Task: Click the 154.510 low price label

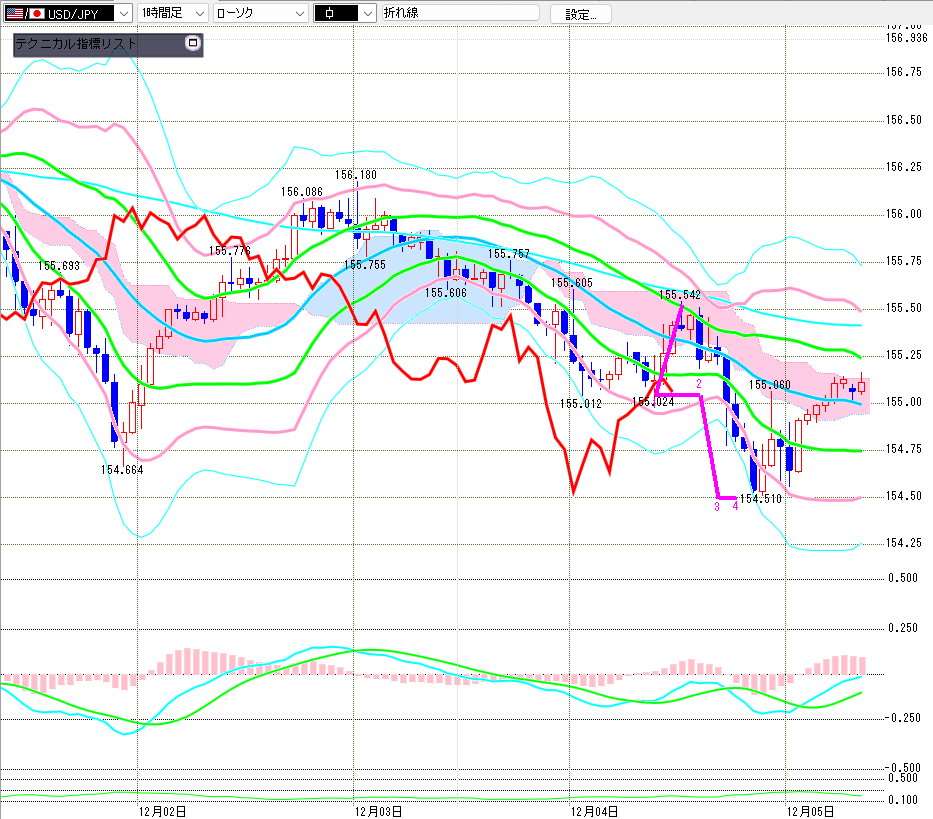Action: pyautogui.click(x=760, y=498)
